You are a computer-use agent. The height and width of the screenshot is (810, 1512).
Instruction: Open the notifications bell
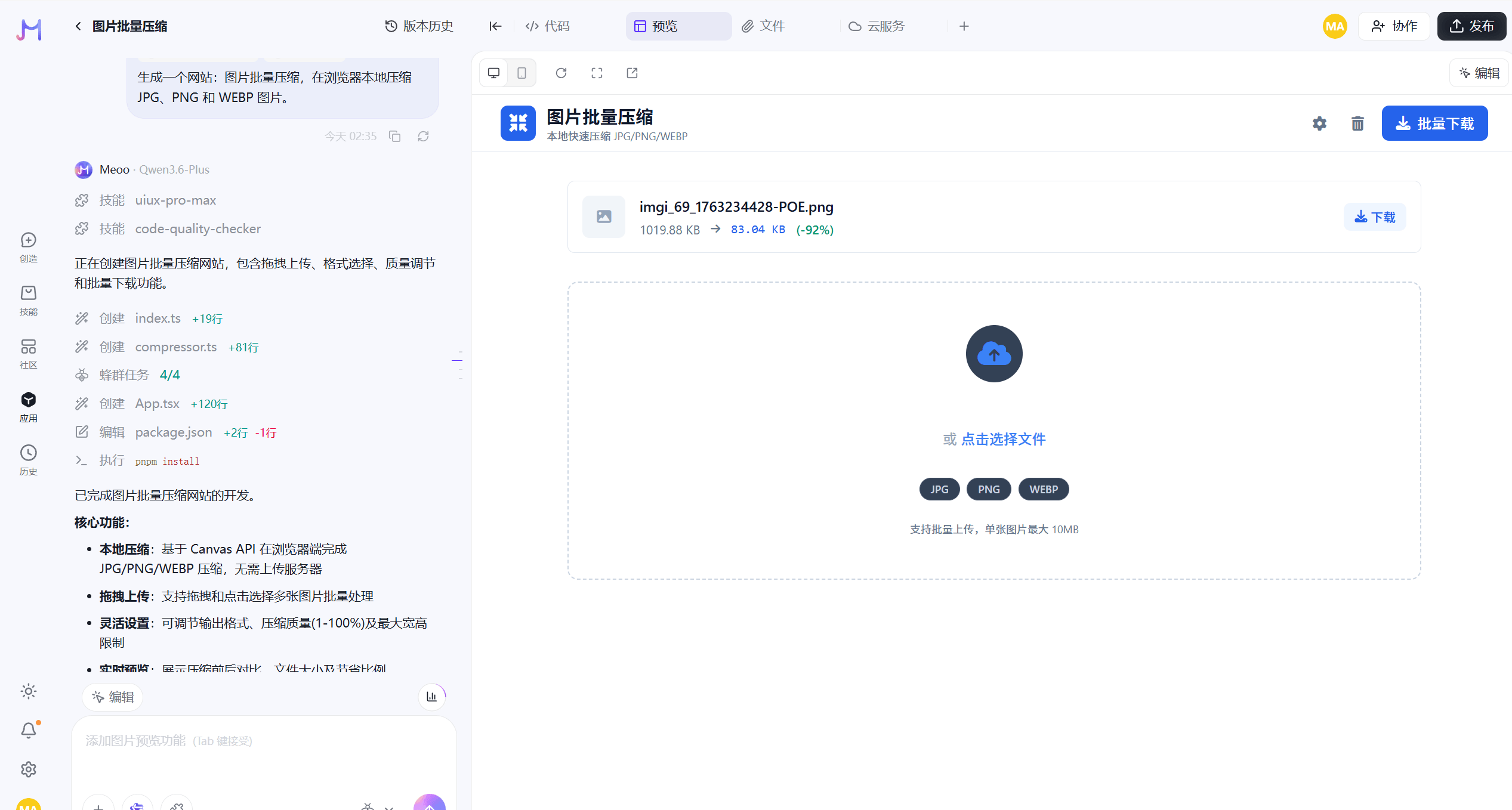(29, 730)
